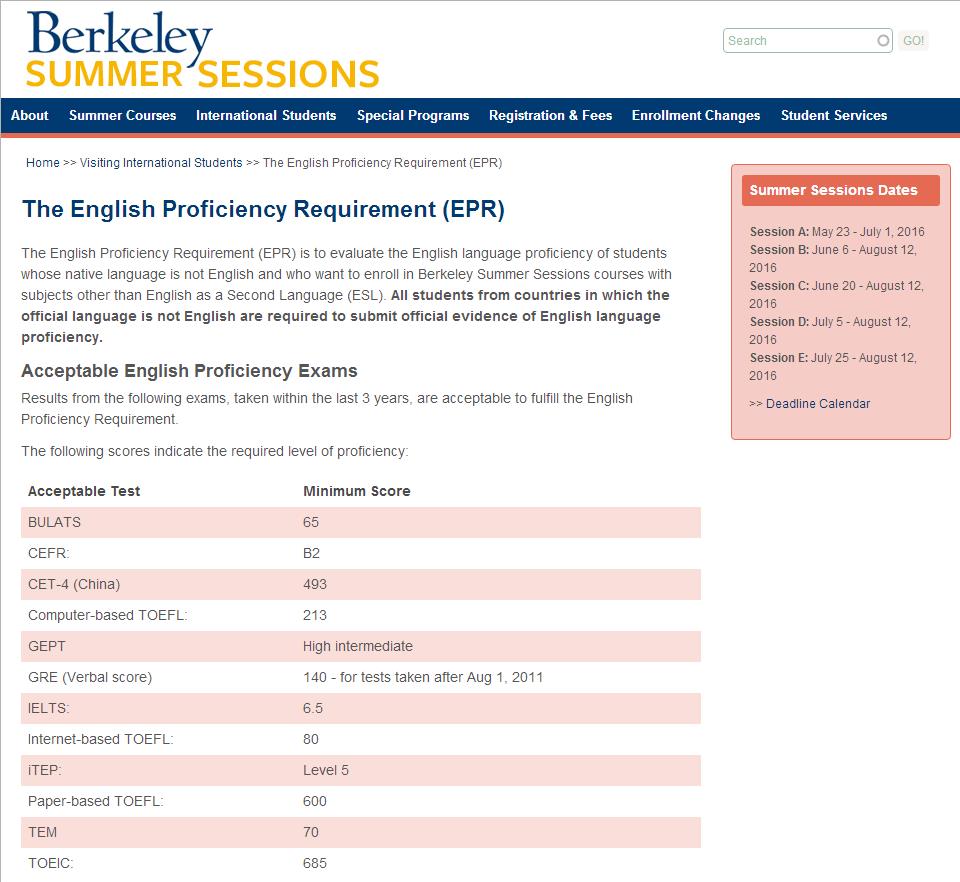The width and height of the screenshot is (960, 882).
Task: Click the GEPT value High intermediate
Action: coord(358,646)
